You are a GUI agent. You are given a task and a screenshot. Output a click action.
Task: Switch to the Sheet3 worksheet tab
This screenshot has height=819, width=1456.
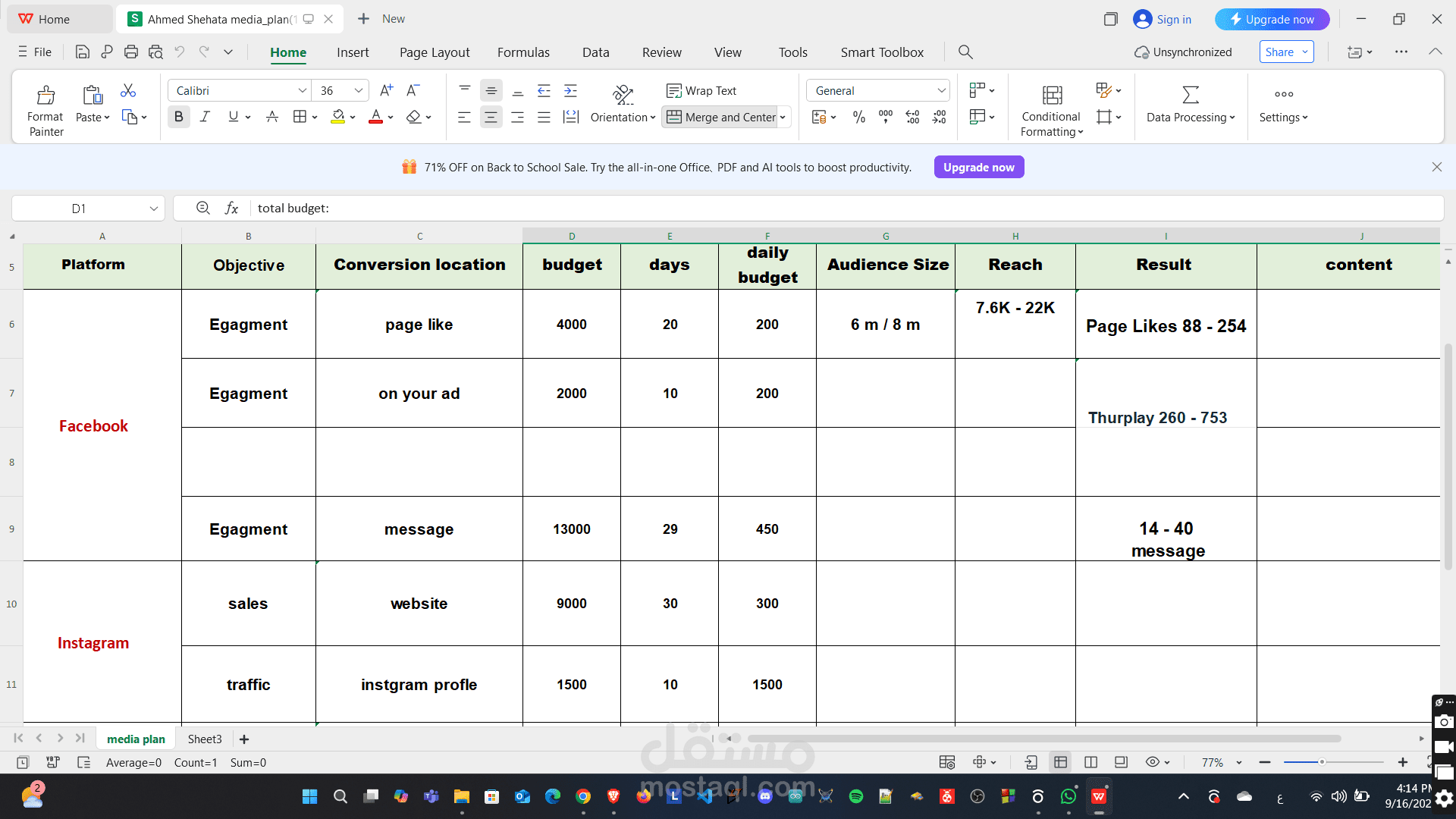(205, 739)
